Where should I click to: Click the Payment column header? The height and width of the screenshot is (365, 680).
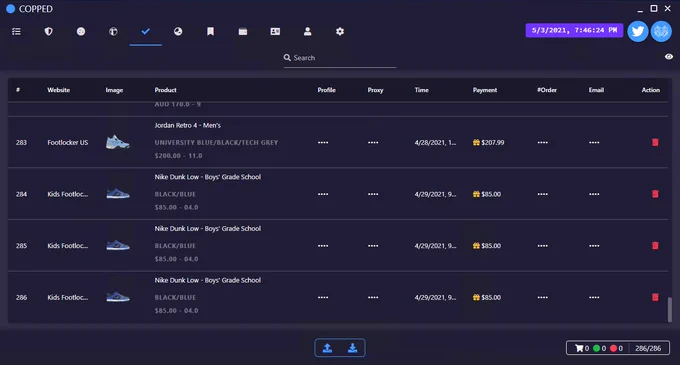[x=485, y=90]
